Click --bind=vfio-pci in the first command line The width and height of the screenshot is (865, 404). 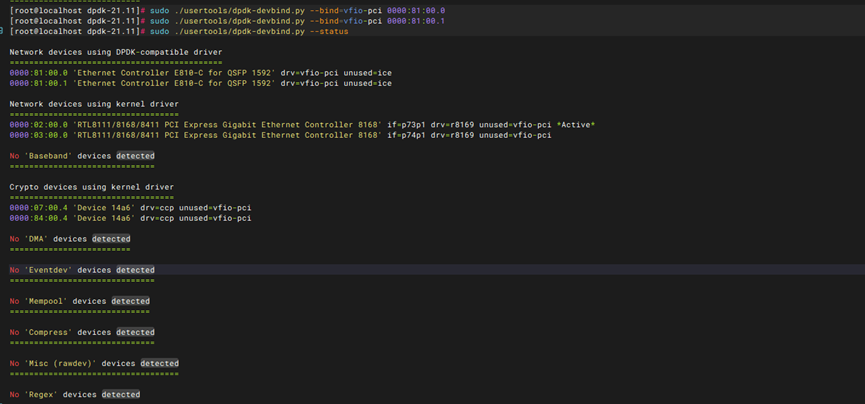[346, 10]
